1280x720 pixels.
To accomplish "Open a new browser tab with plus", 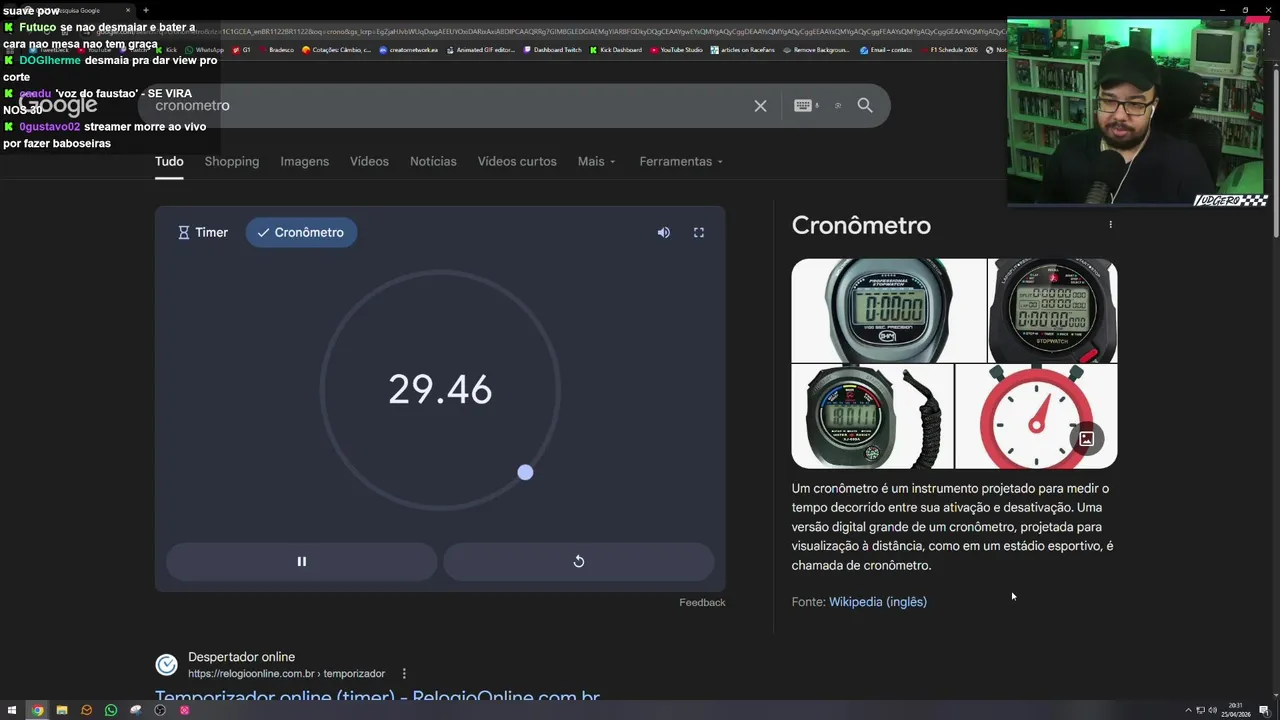I will click(x=146, y=10).
